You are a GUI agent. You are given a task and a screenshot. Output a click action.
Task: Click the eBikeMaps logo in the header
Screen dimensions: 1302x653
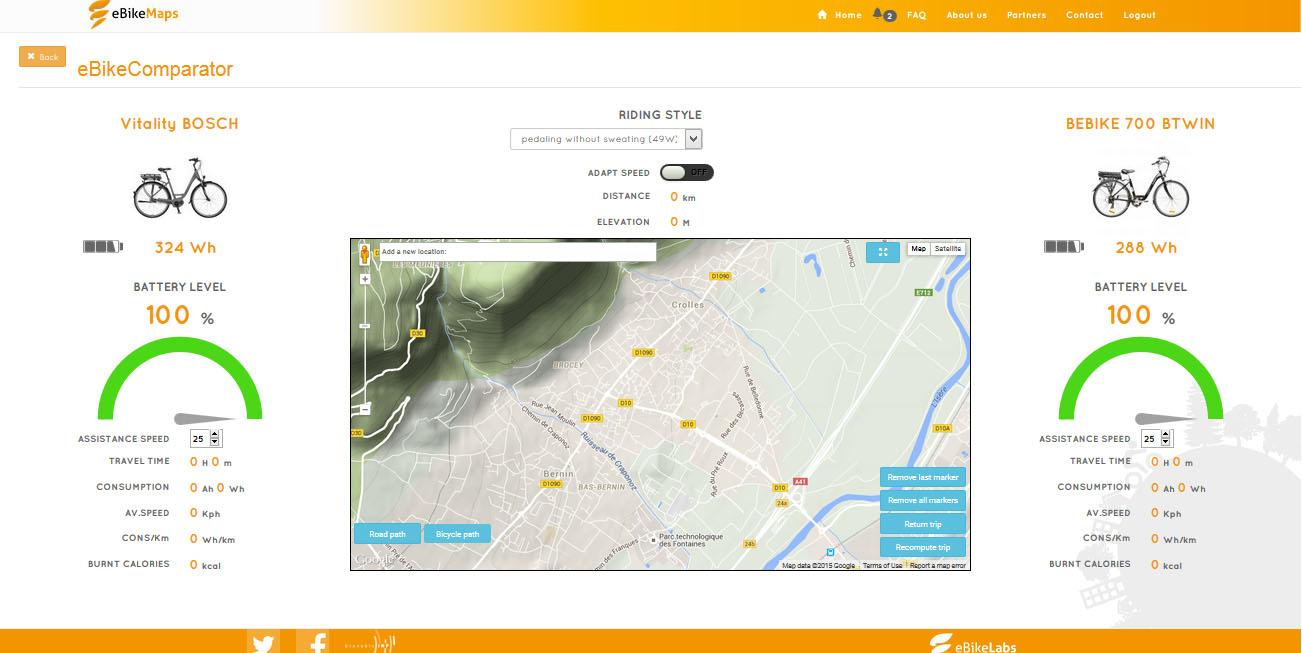point(133,14)
